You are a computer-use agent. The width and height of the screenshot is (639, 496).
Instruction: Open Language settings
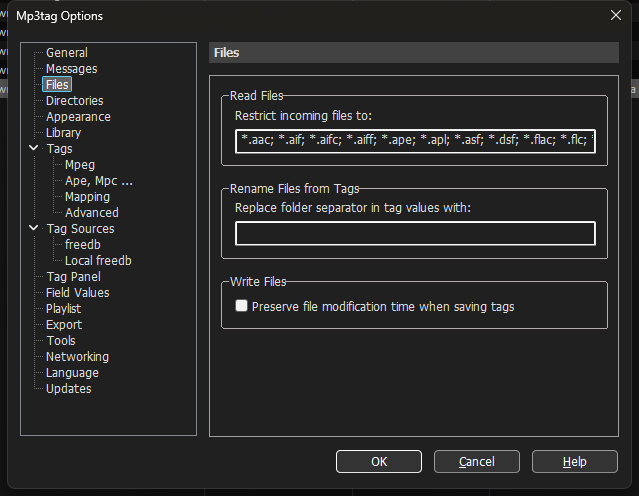coord(72,373)
